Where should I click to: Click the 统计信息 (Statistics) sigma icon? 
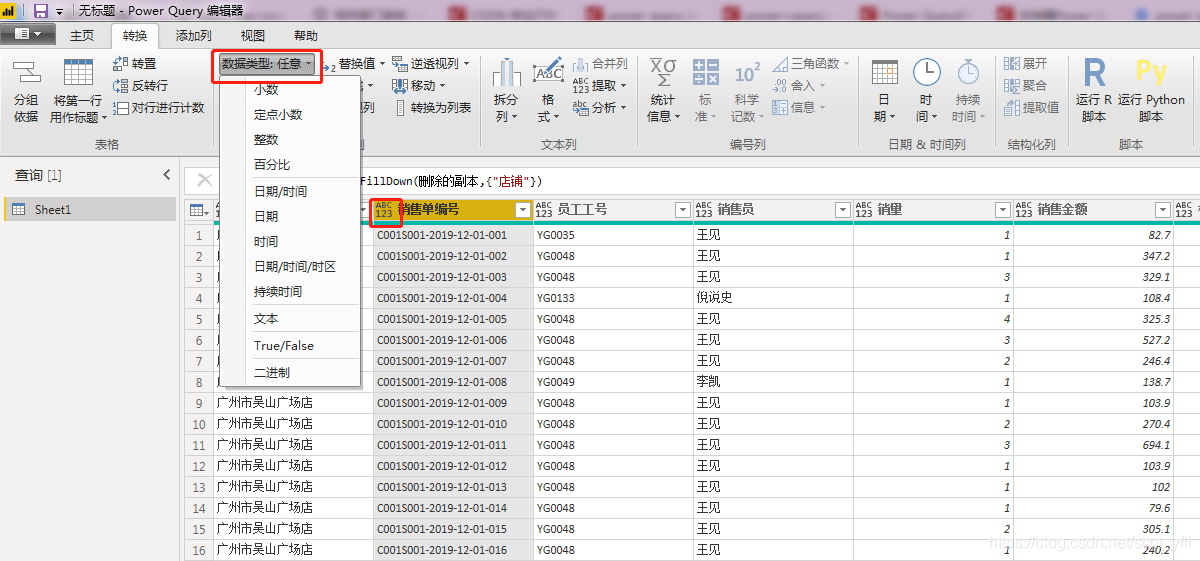(662, 72)
